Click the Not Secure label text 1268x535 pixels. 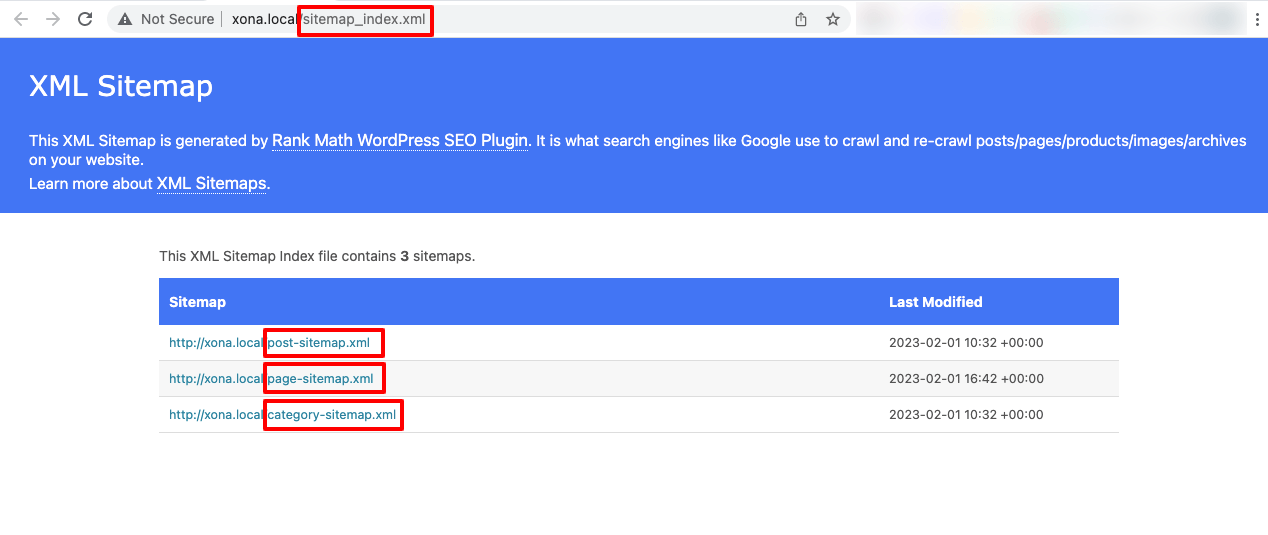177,19
